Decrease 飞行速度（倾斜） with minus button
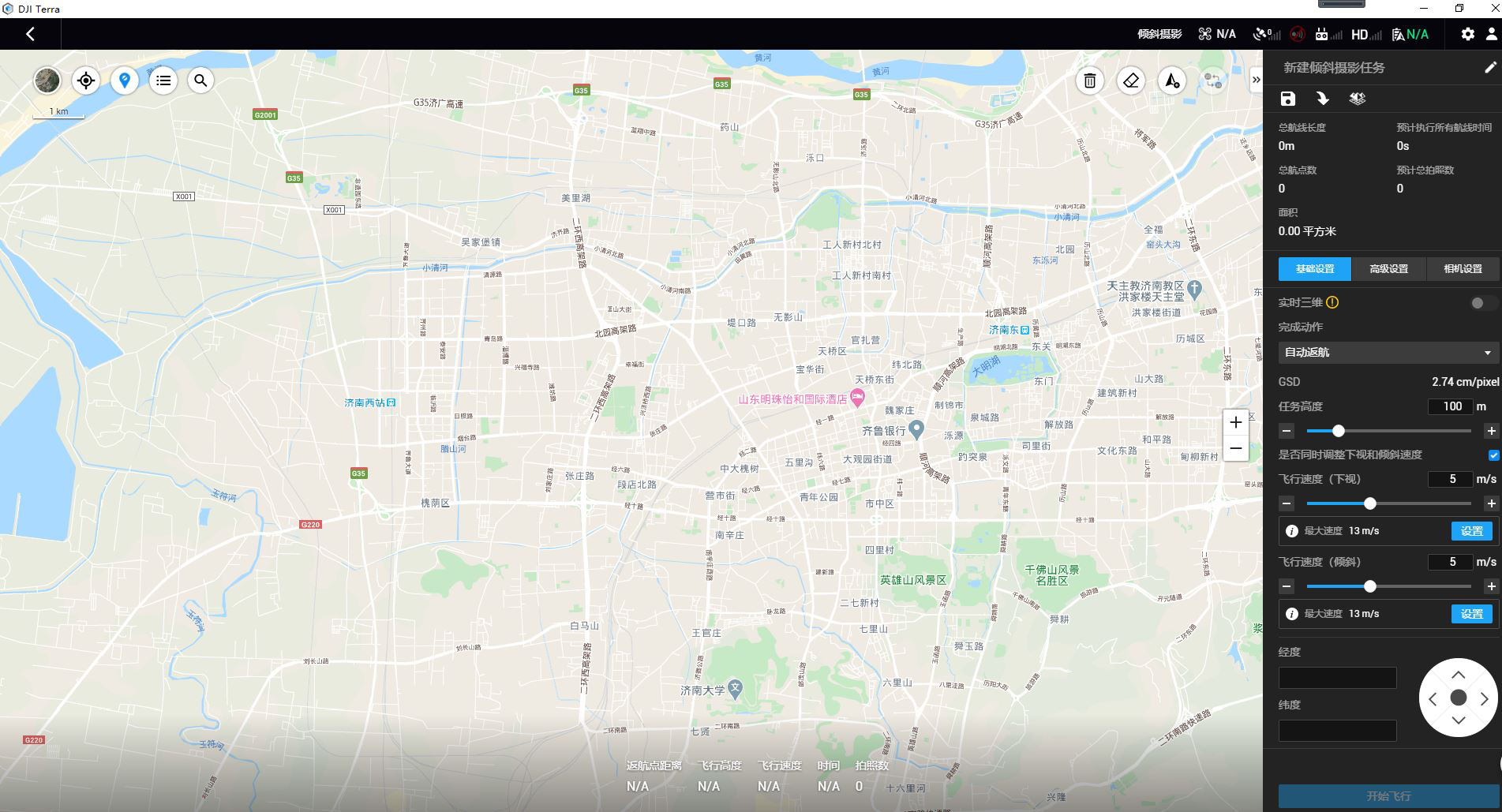 pyautogui.click(x=1287, y=586)
